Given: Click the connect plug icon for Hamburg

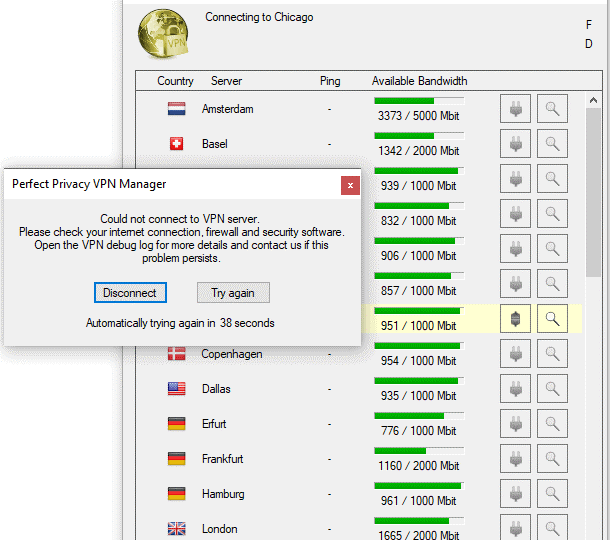Looking at the screenshot, I should pyautogui.click(x=515, y=494).
